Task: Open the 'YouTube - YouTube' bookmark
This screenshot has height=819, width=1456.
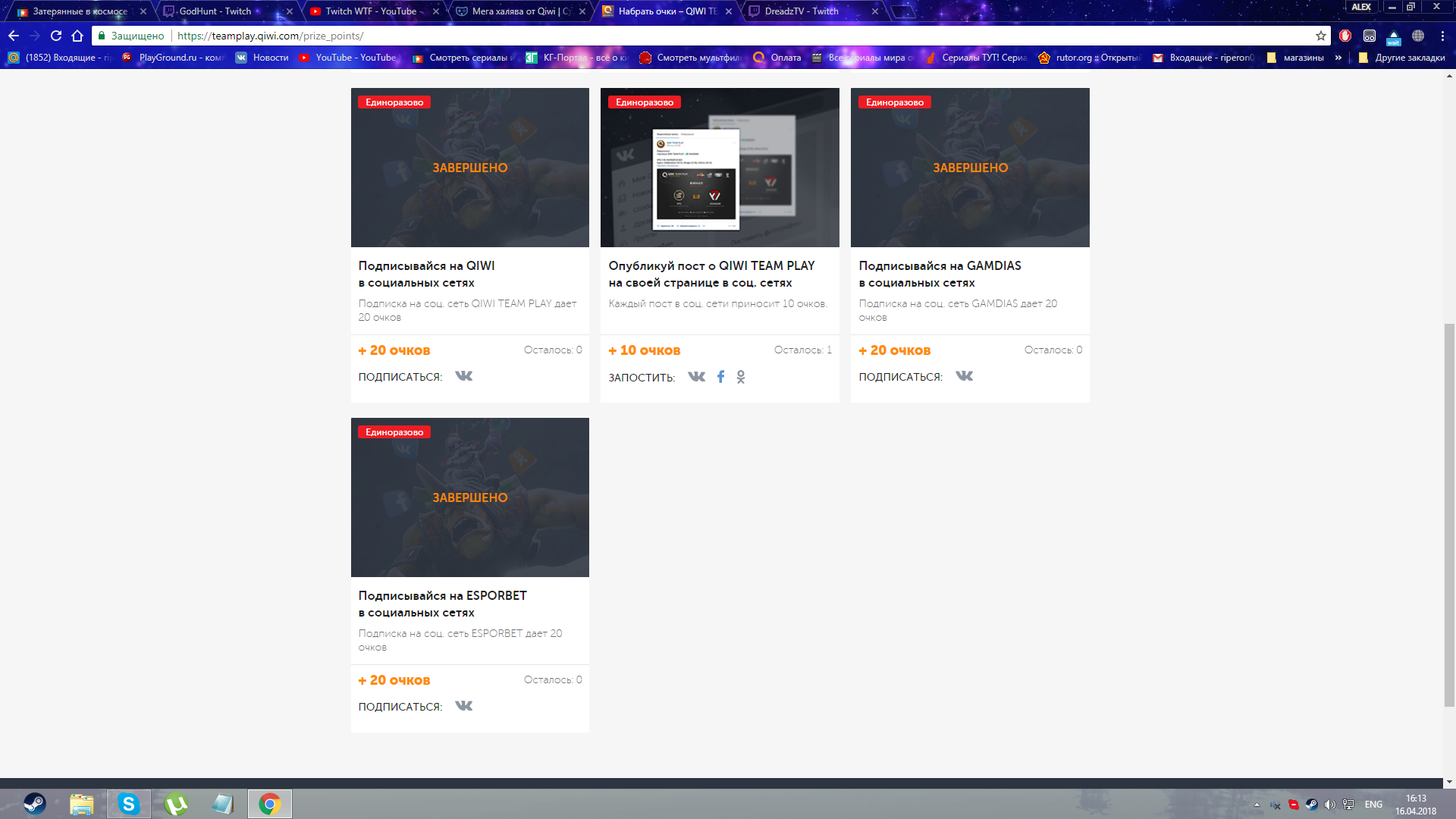Action: click(x=348, y=58)
